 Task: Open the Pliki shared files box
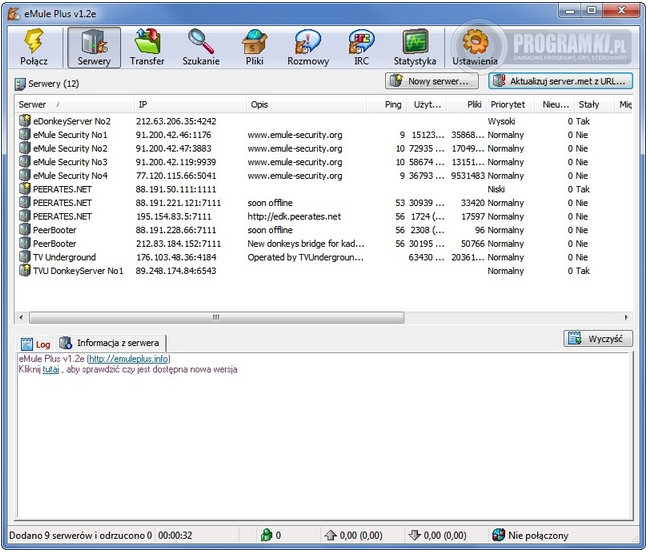pyautogui.click(x=254, y=41)
